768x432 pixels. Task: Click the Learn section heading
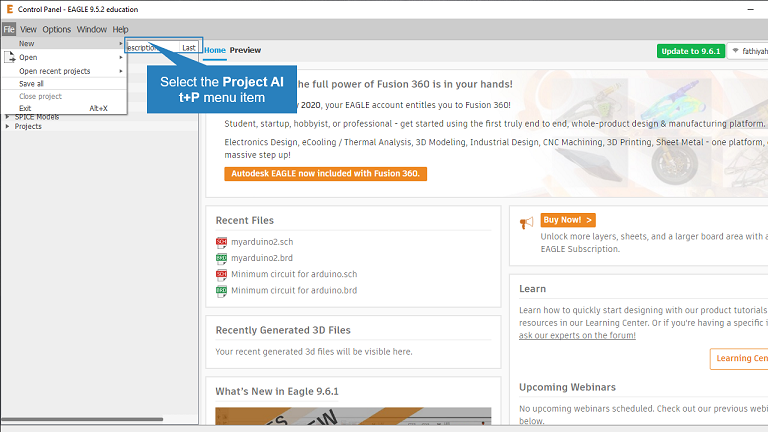click(532, 289)
